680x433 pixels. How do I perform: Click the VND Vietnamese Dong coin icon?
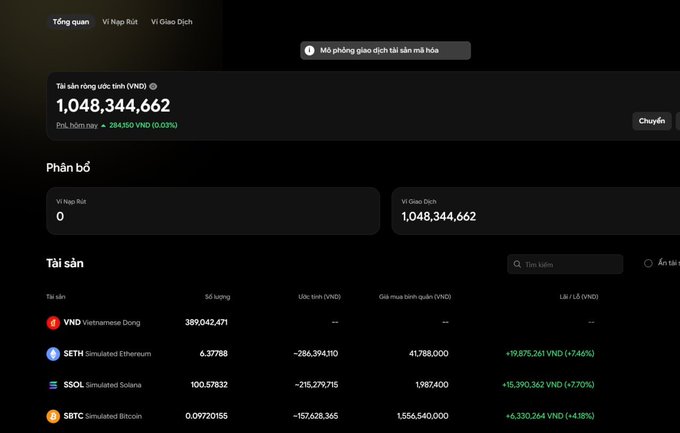pyautogui.click(x=53, y=323)
